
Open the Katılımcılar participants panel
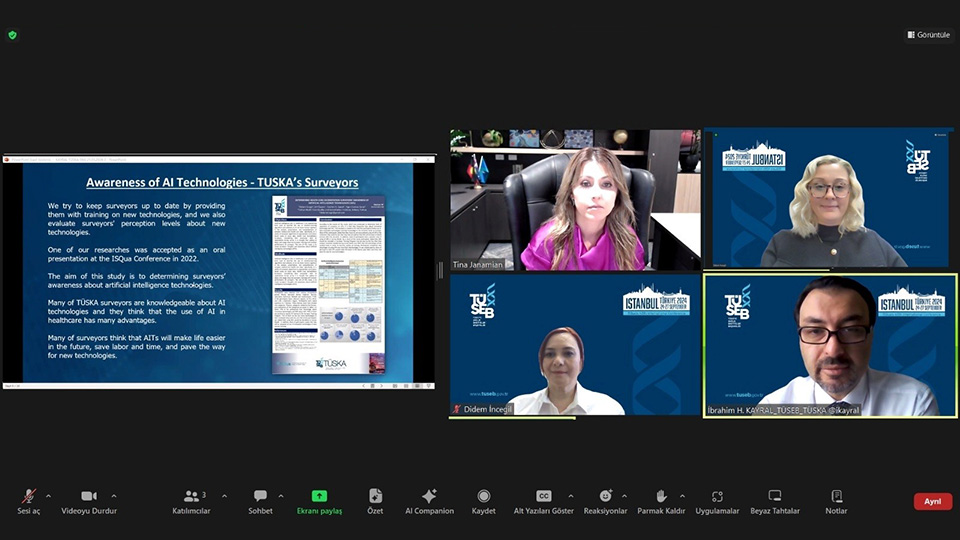(194, 501)
